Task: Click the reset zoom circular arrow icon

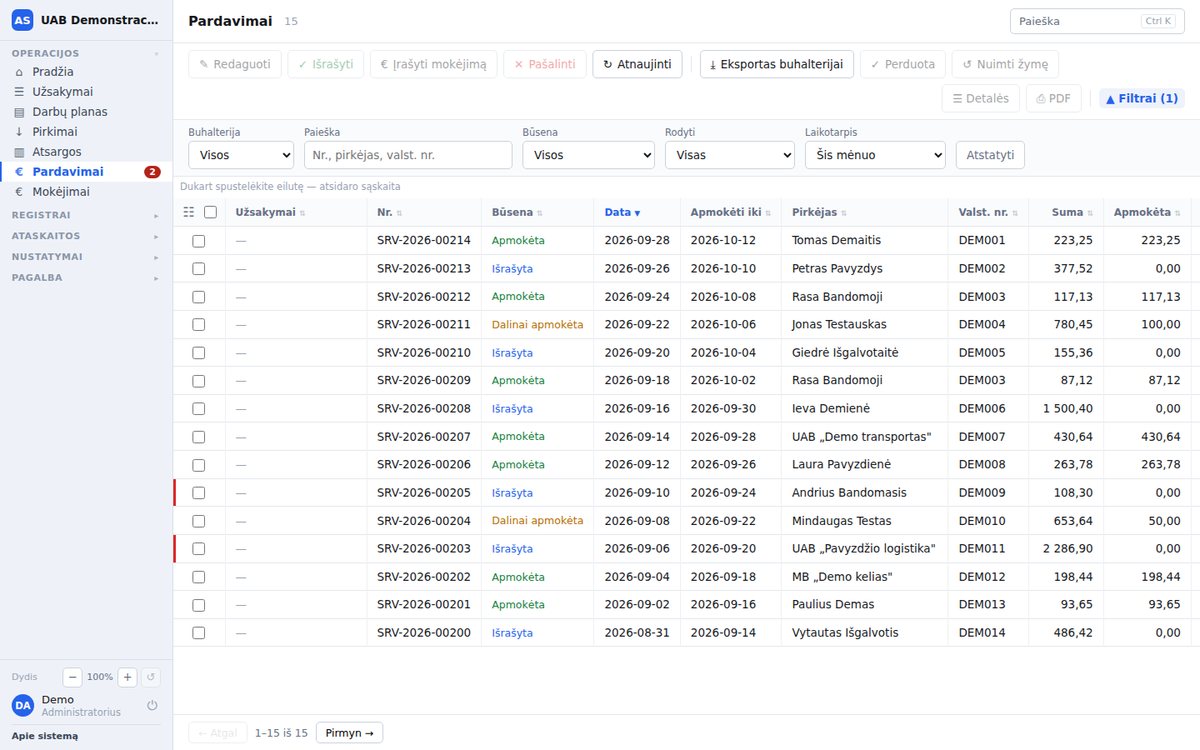Action: coord(151,677)
